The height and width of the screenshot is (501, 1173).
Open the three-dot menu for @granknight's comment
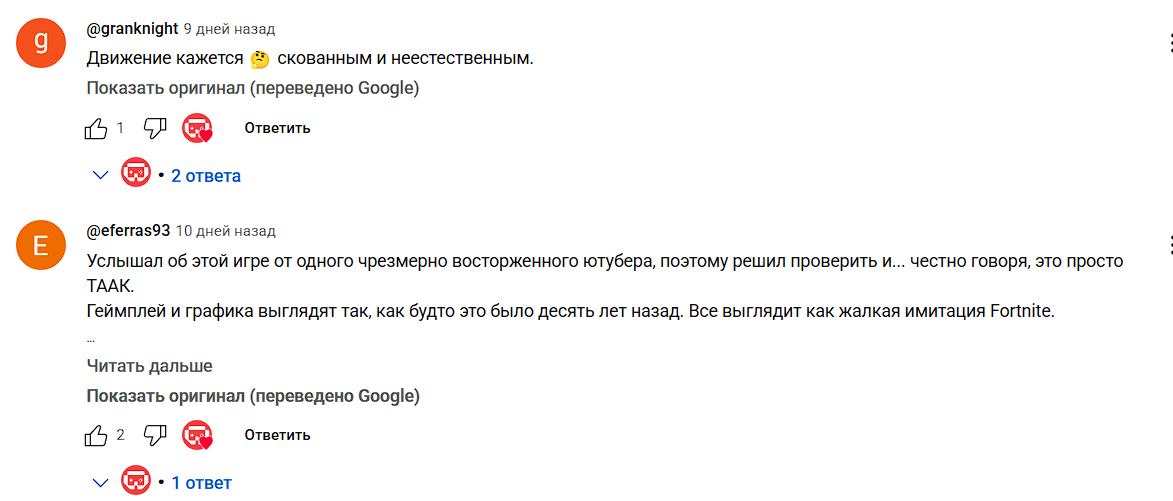(1169, 43)
